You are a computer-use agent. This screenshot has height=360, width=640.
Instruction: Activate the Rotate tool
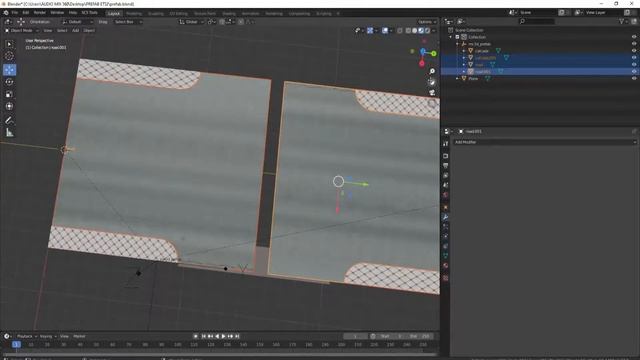click(9, 82)
